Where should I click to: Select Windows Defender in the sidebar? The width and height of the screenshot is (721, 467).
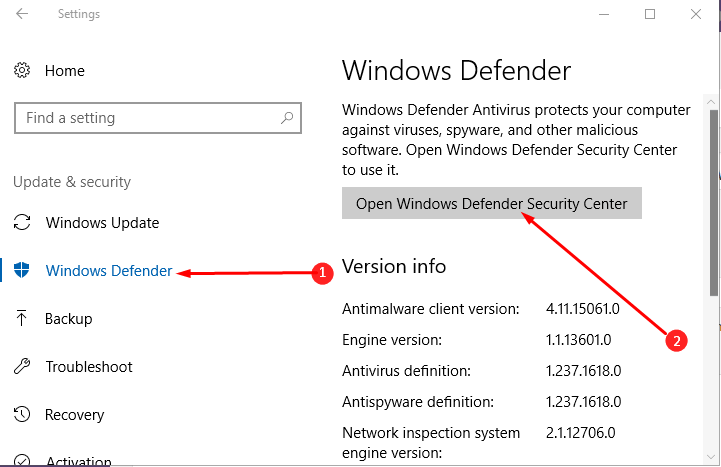[109, 271]
